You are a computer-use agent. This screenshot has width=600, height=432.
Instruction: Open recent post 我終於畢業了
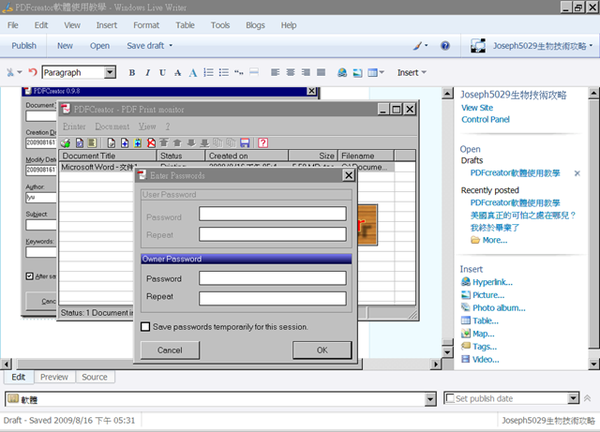pyautogui.click(x=495, y=228)
